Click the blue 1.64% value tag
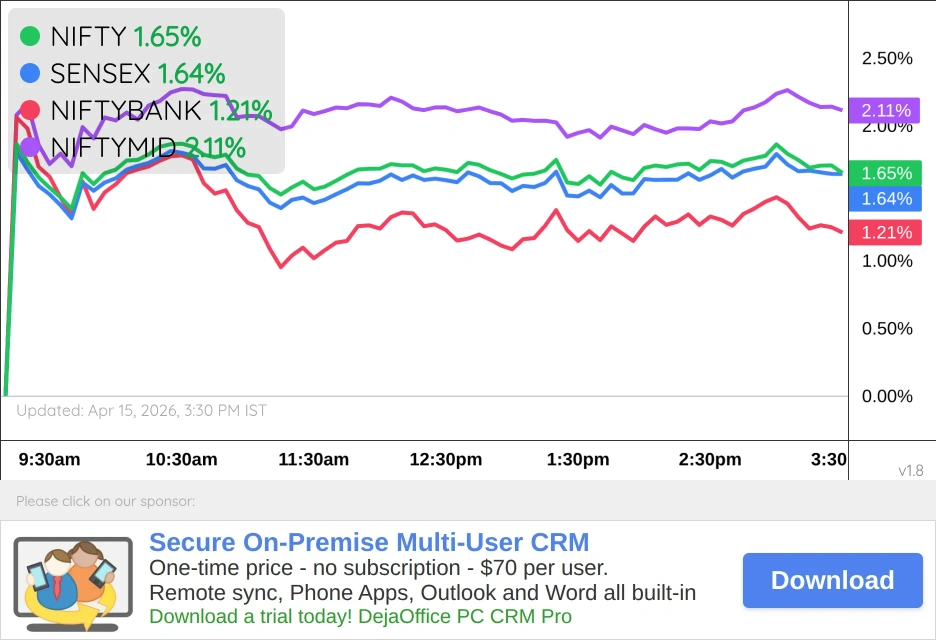This screenshot has height=640, width=936. (886, 198)
